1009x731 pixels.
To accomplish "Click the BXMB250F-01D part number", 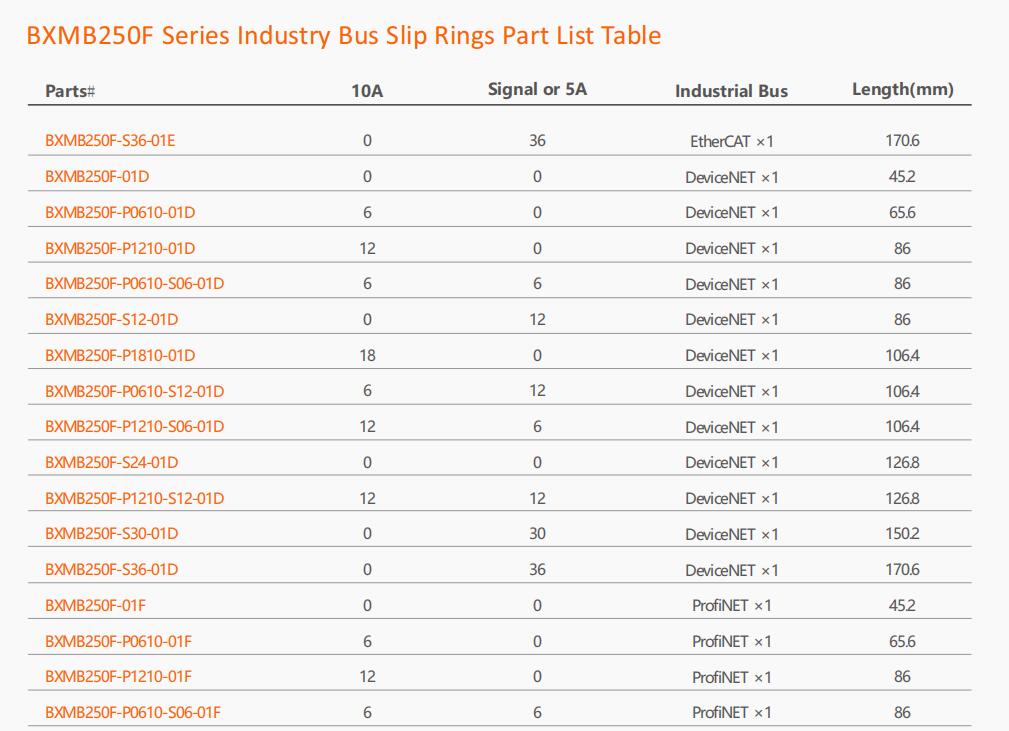I will (x=97, y=176).
